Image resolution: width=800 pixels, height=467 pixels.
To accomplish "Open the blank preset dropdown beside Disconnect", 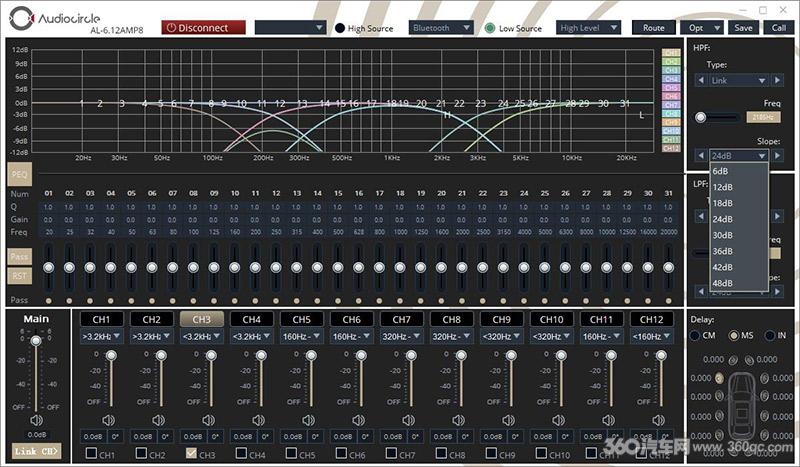I will click(x=290, y=28).
